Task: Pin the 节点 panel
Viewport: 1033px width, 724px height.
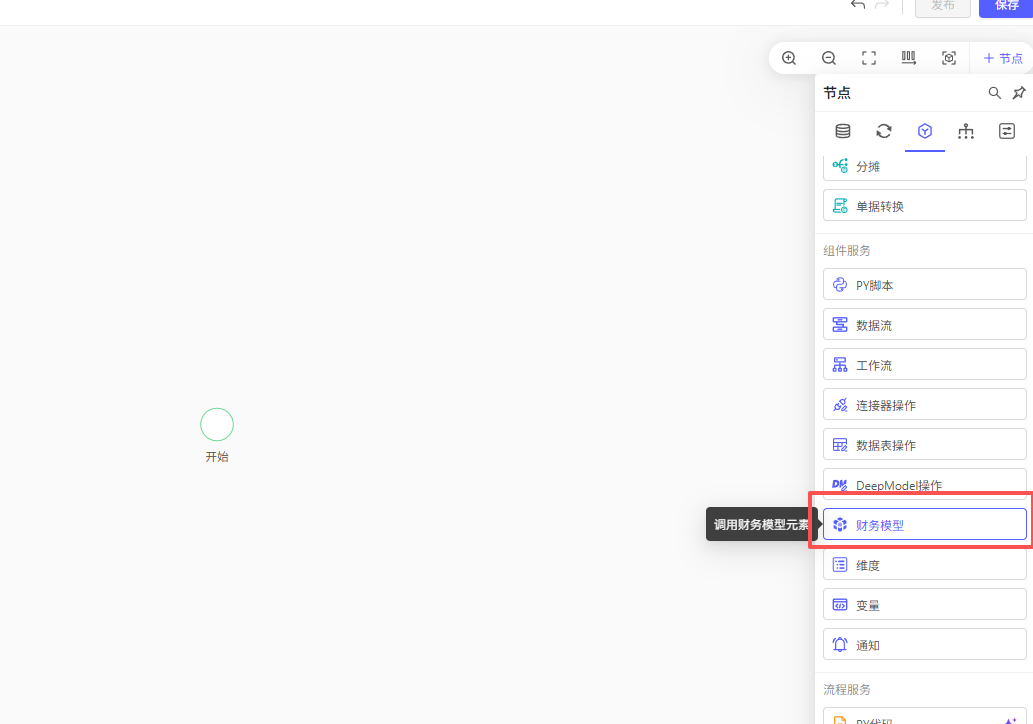Action: click(x=1019, y=93)
